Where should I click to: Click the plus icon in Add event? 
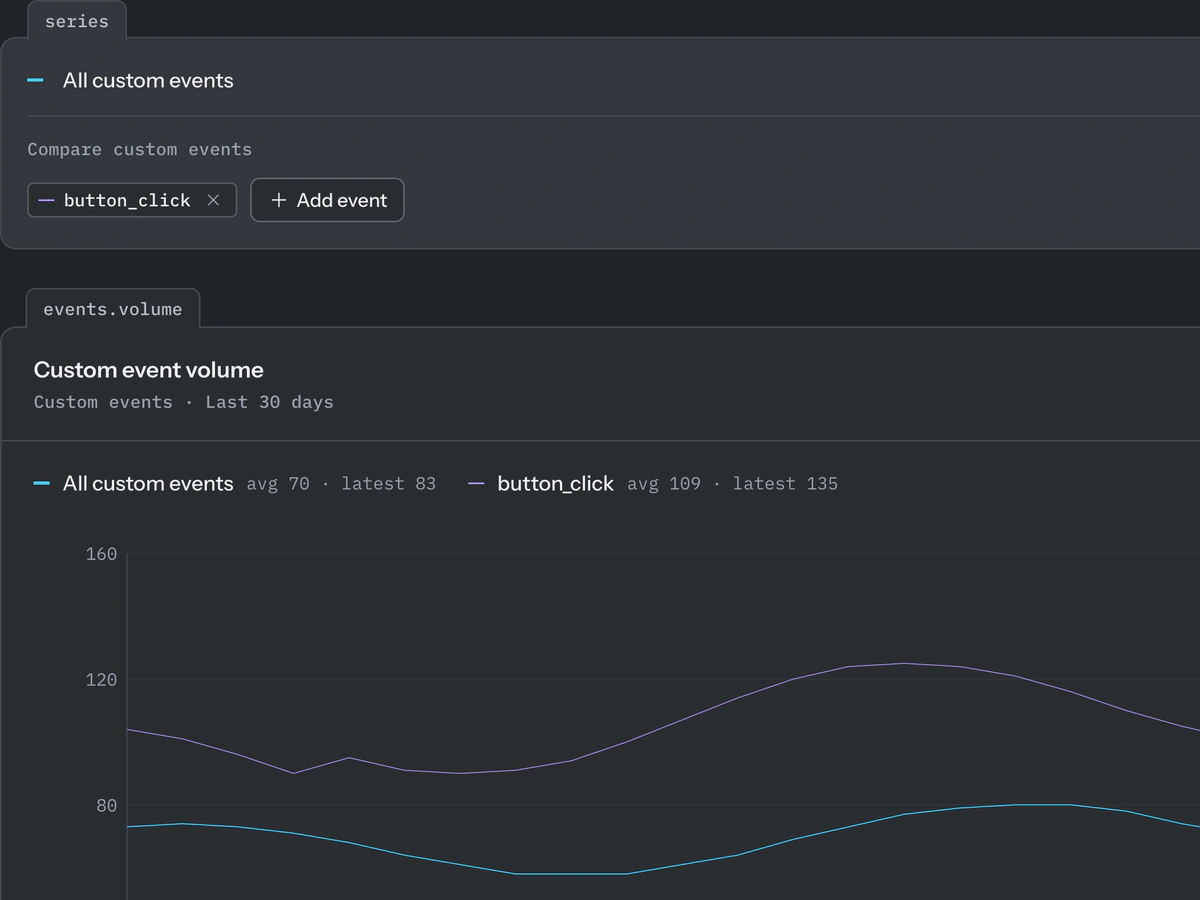pos(279,200)
